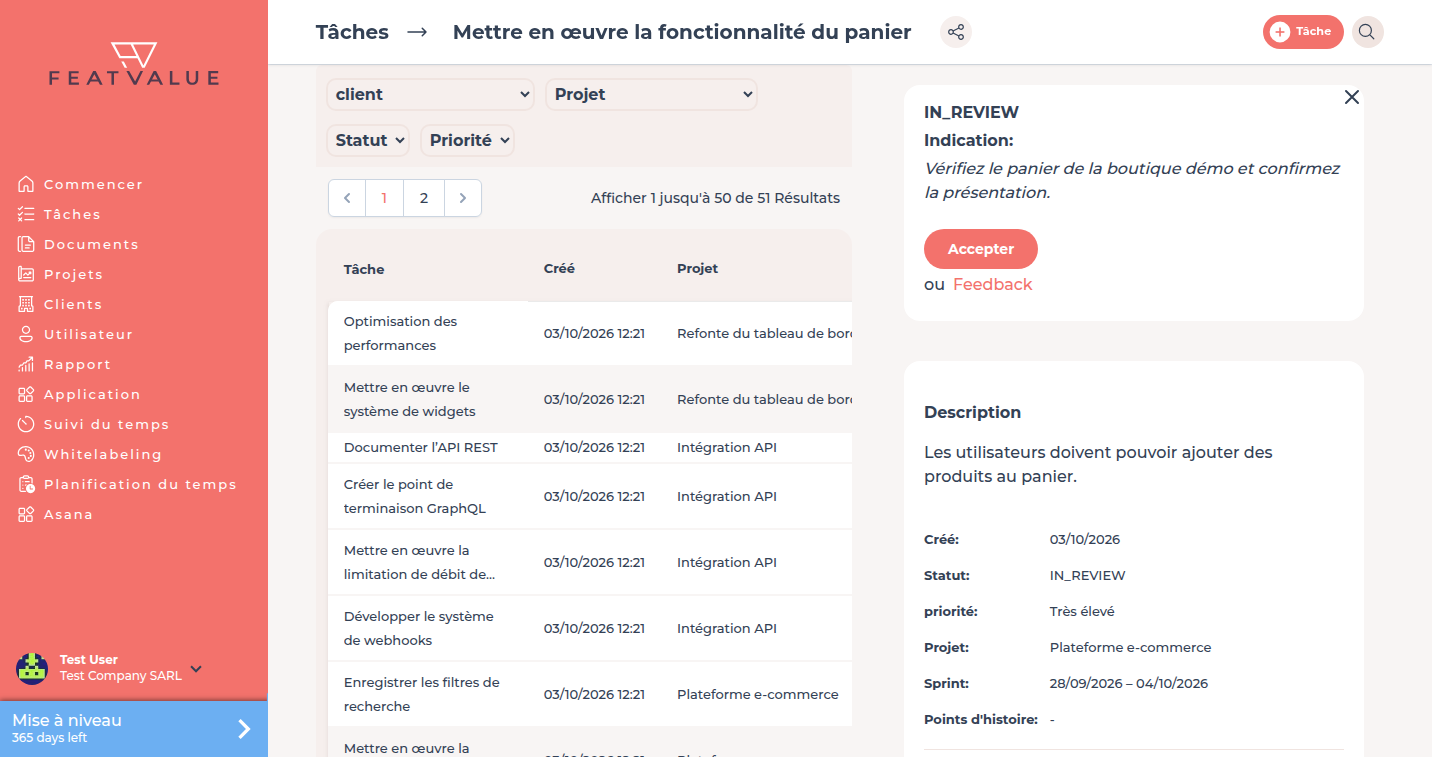Open Projets in the sidebar menu
This screenshot has height=757, width=1432.
pyautogui.click(x=73, y=274)
